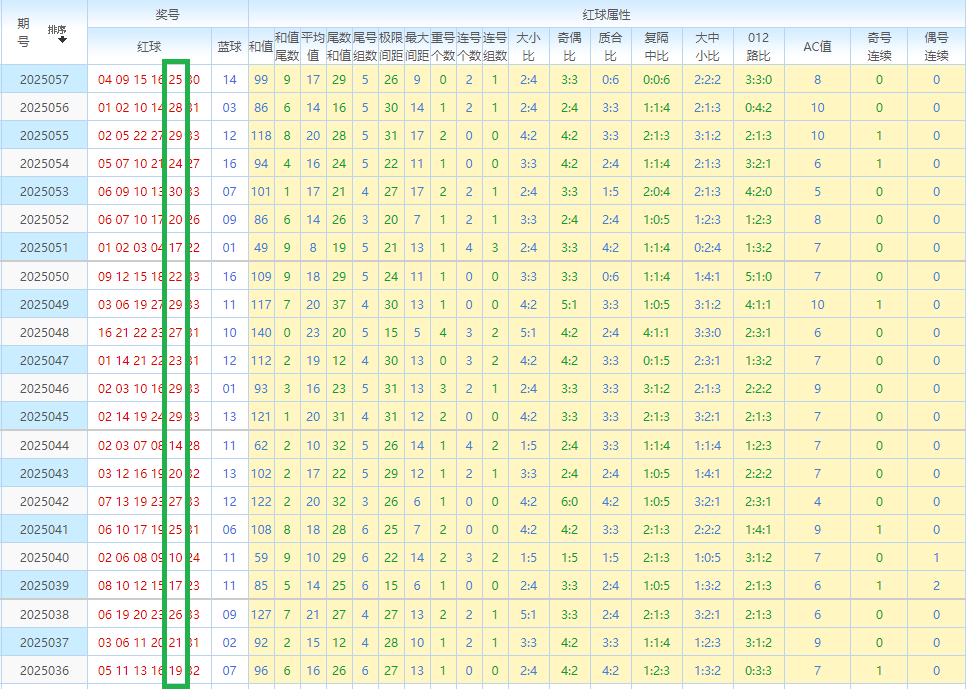Select period number 2025048
Viewport: 967px width, 689px height.
(44, 332)
